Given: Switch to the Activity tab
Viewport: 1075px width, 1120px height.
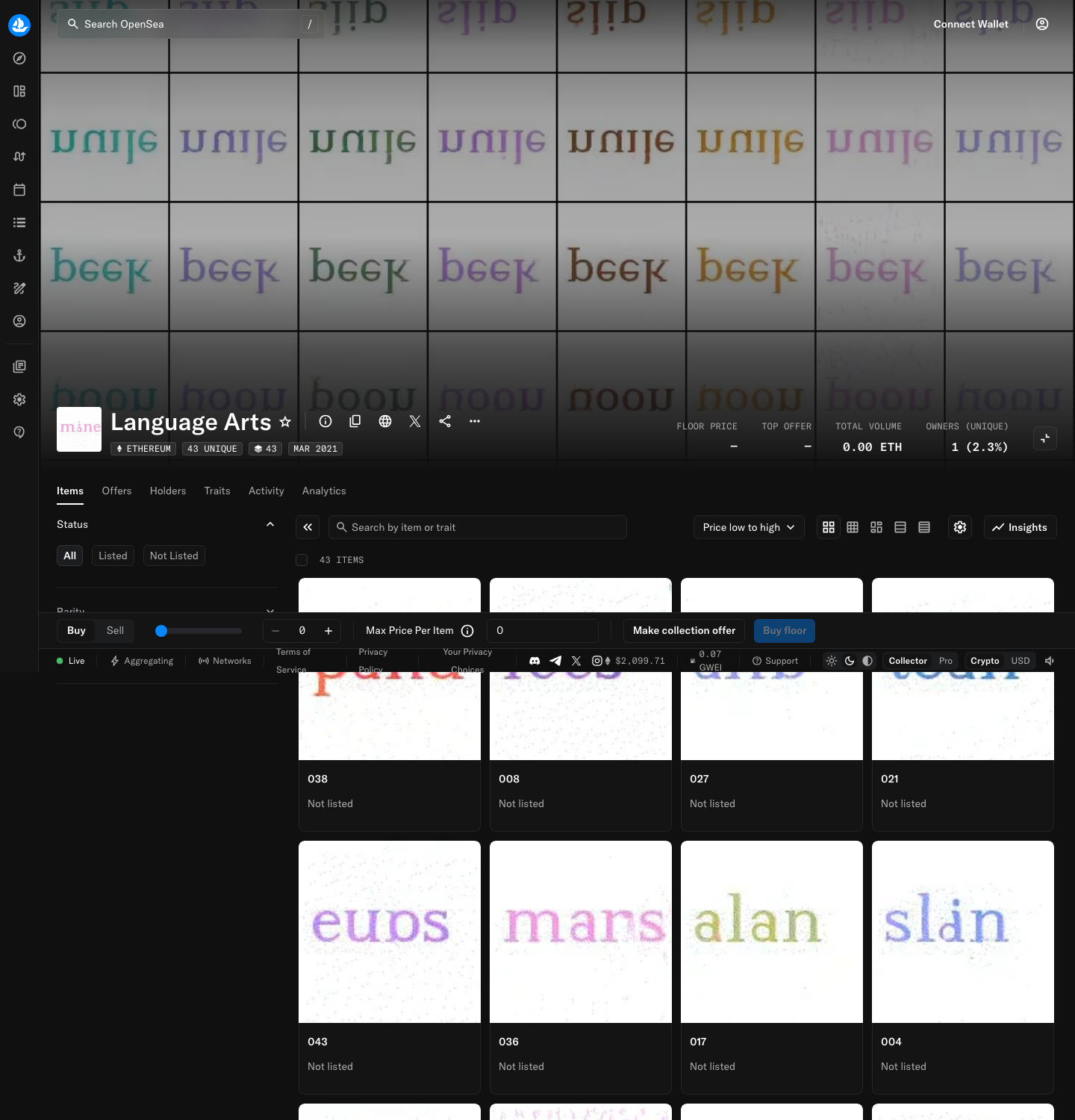Looking at the screenshot, I should point(267,491).
